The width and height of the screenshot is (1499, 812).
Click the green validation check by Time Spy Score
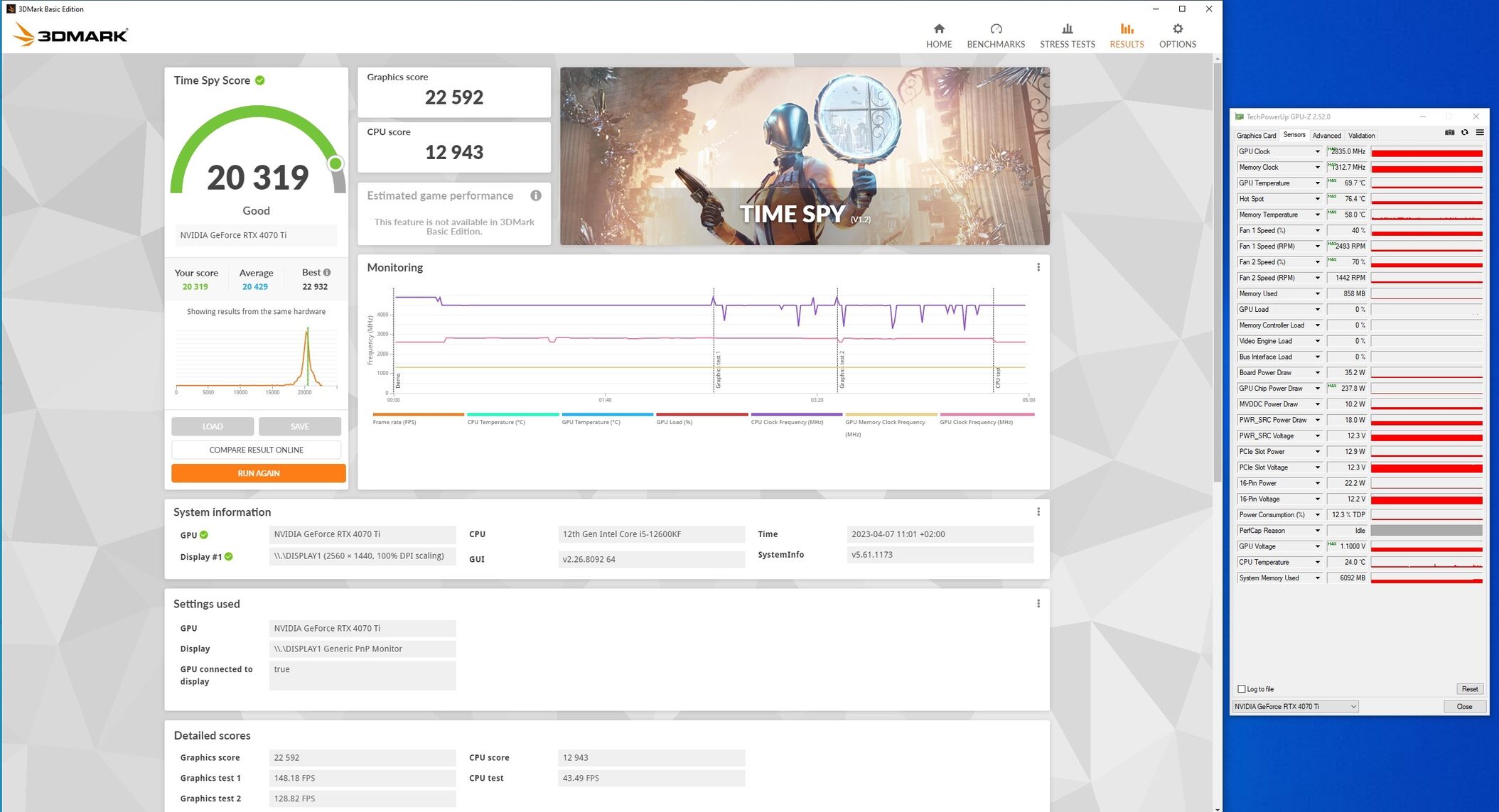pyautogui.click(x=260, y=80)
